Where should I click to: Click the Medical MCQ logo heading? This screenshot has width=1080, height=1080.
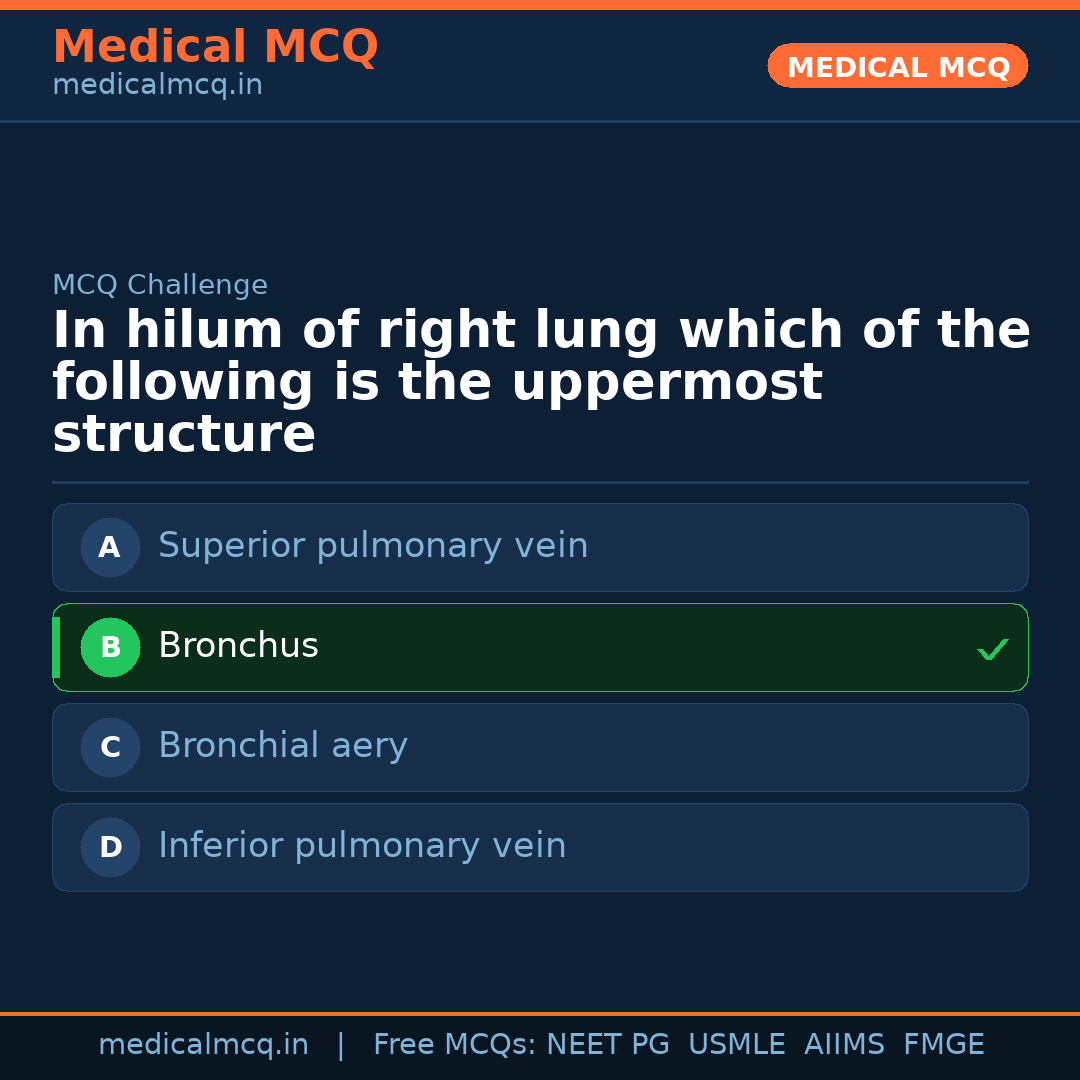pos(215,47)
